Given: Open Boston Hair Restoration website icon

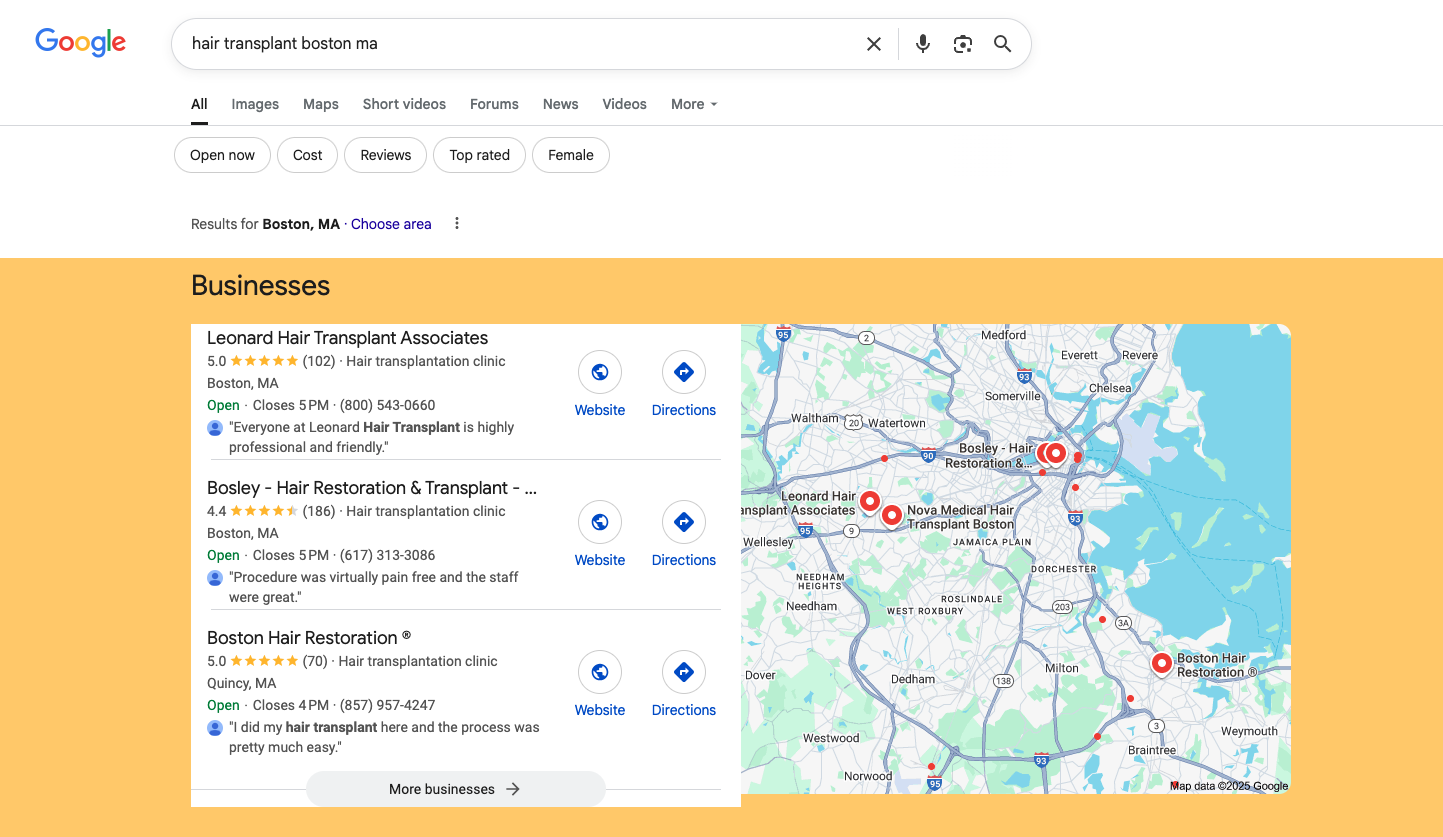Looking at the screenshot, I should (x=600, y=672).
